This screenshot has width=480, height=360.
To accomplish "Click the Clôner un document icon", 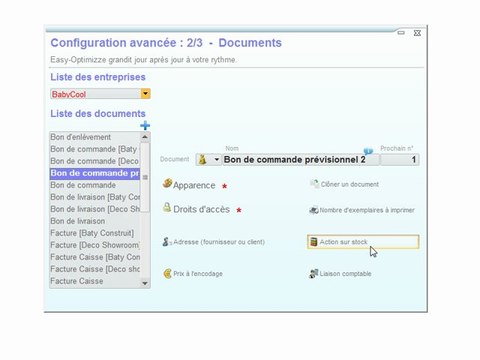I will (x=314, y=184).
